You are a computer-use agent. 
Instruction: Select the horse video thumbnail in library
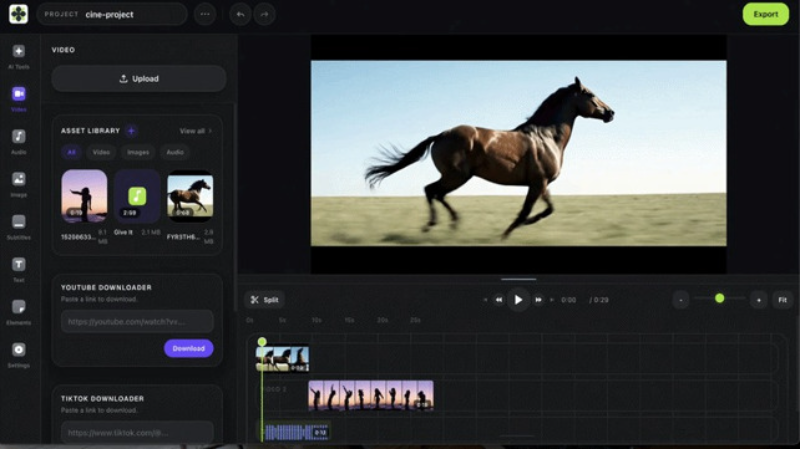point(189,194)
